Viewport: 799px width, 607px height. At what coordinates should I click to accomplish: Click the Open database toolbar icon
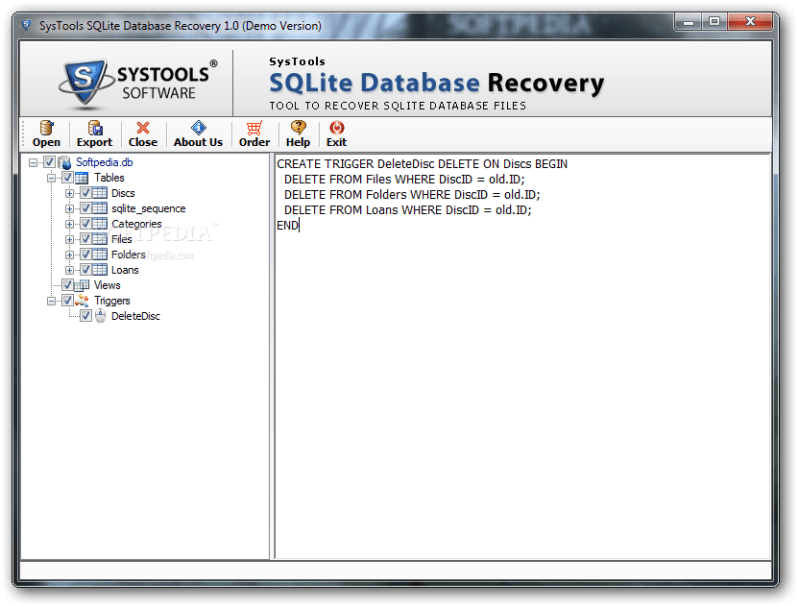tap(46, 128)
